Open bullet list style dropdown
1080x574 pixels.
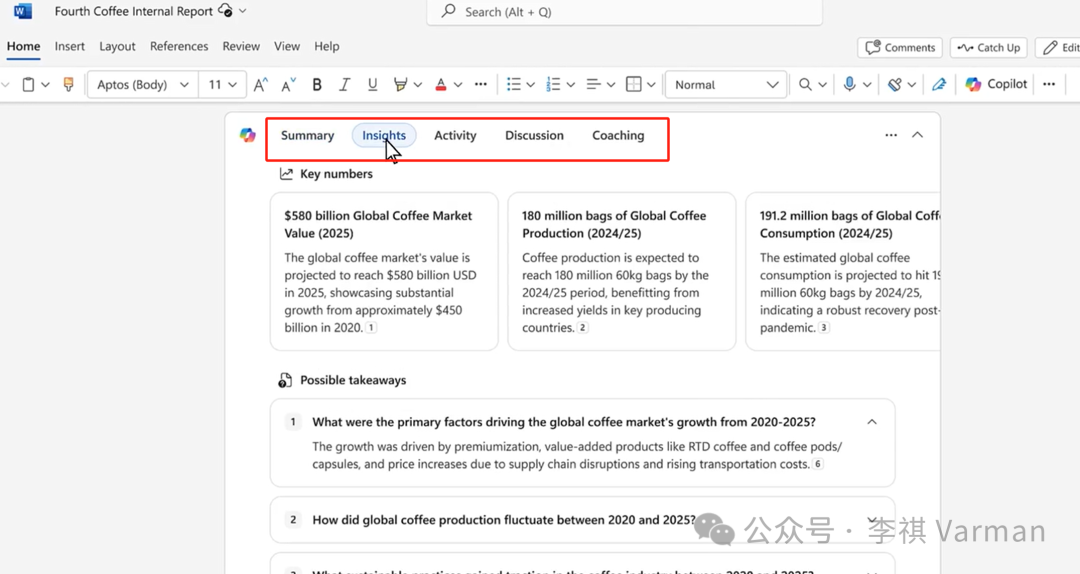[530, 85]
